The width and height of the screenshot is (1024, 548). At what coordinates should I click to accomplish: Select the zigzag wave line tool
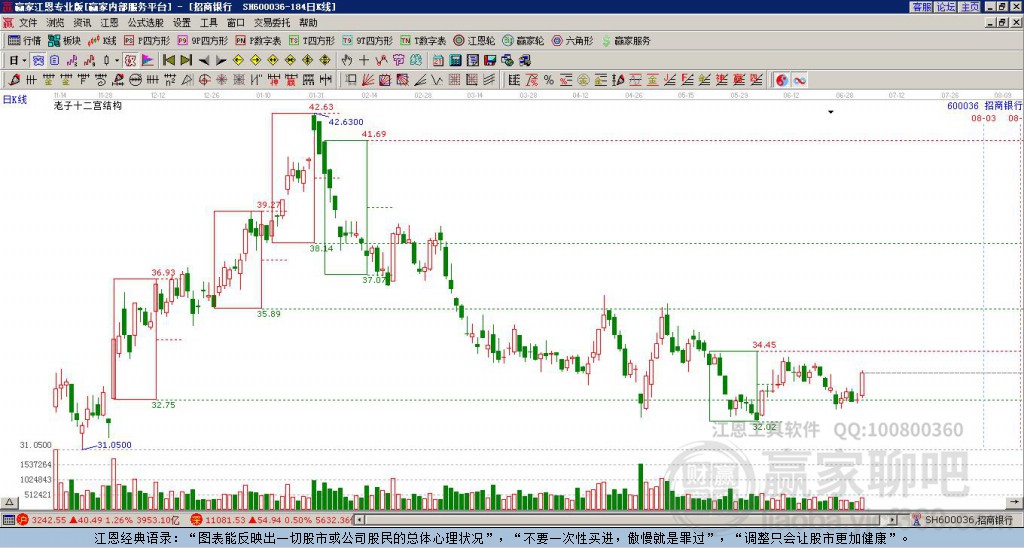point(437,80)
